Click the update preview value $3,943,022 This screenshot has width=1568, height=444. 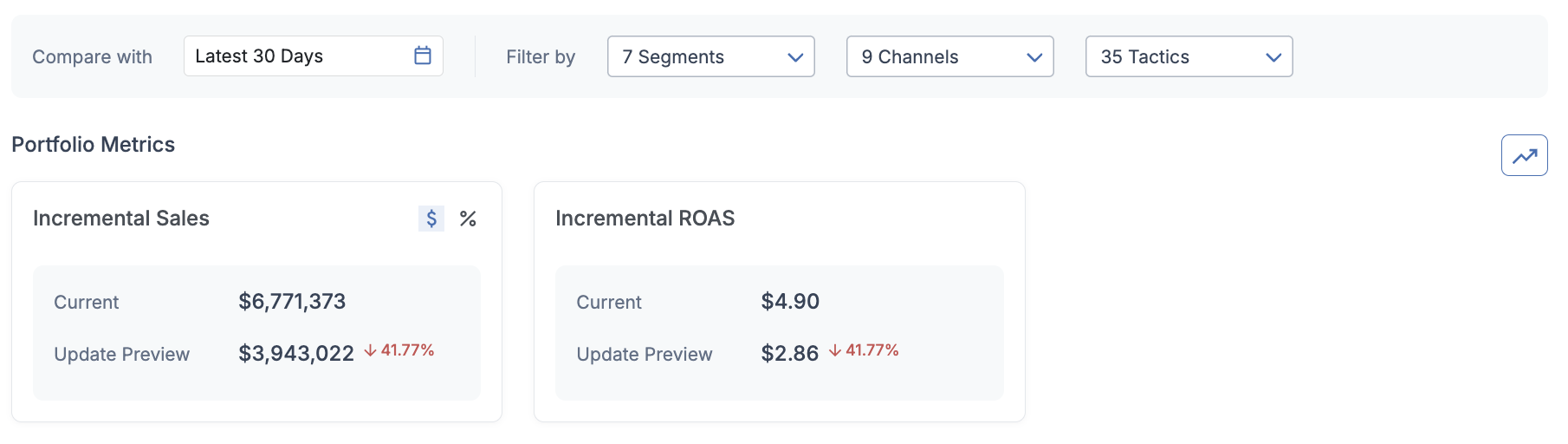click(x=296, y=354)
